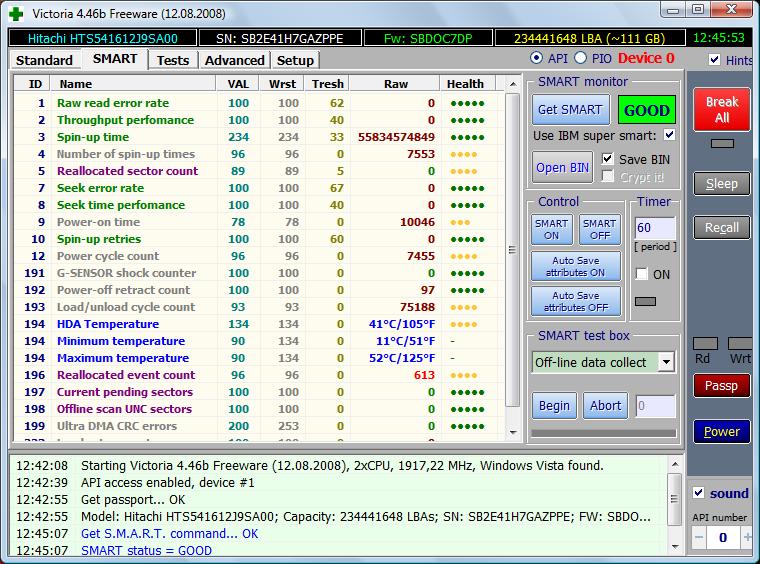Click the timer period input field
This screenshot has height=564, width=760.
click(x=655, y=228)
